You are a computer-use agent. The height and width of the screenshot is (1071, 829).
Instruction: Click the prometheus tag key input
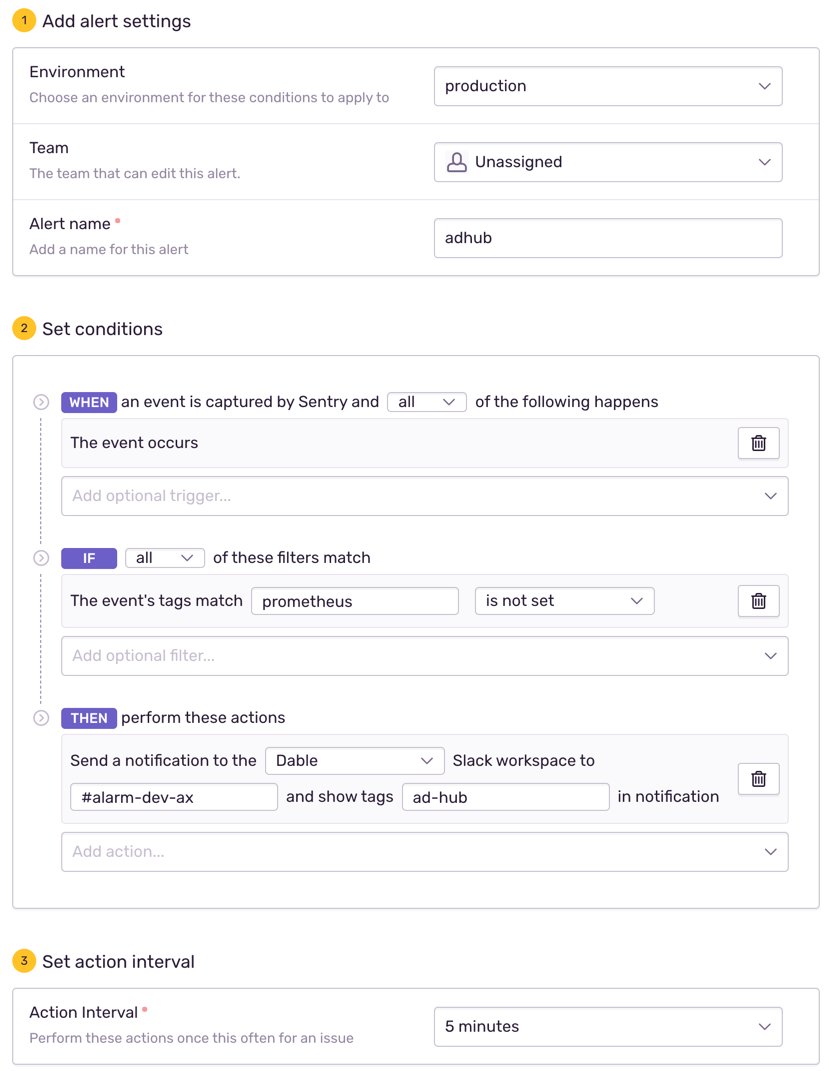[x=355, y=601]
